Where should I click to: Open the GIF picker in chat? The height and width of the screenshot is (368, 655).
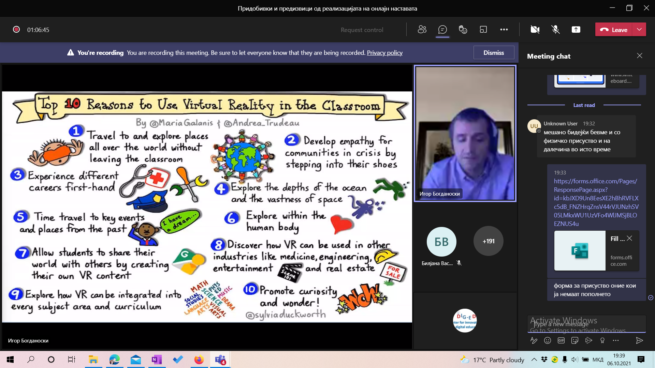coord(561,340)
